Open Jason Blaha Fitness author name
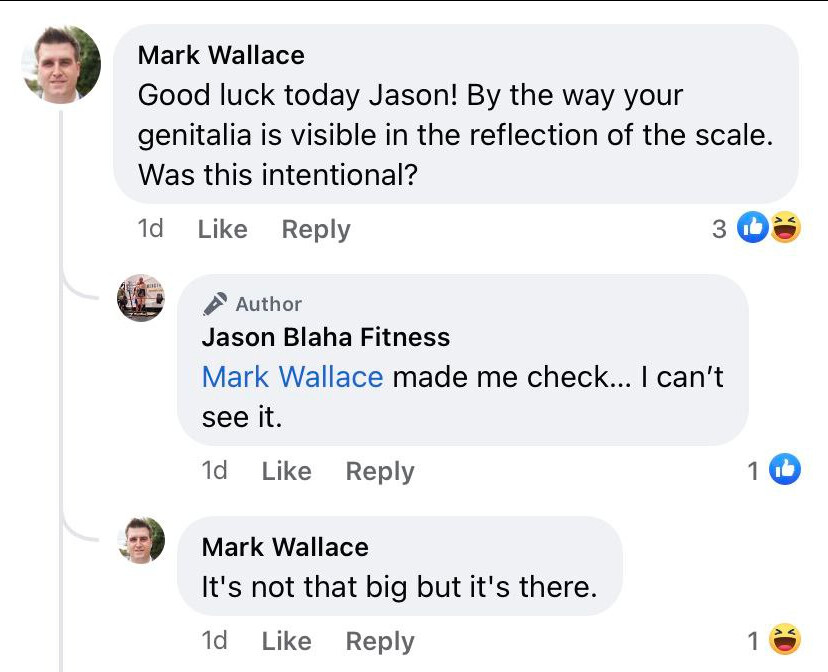Image resolution: width=828 pixels, height=672 pixels. (x=326, y=338)
